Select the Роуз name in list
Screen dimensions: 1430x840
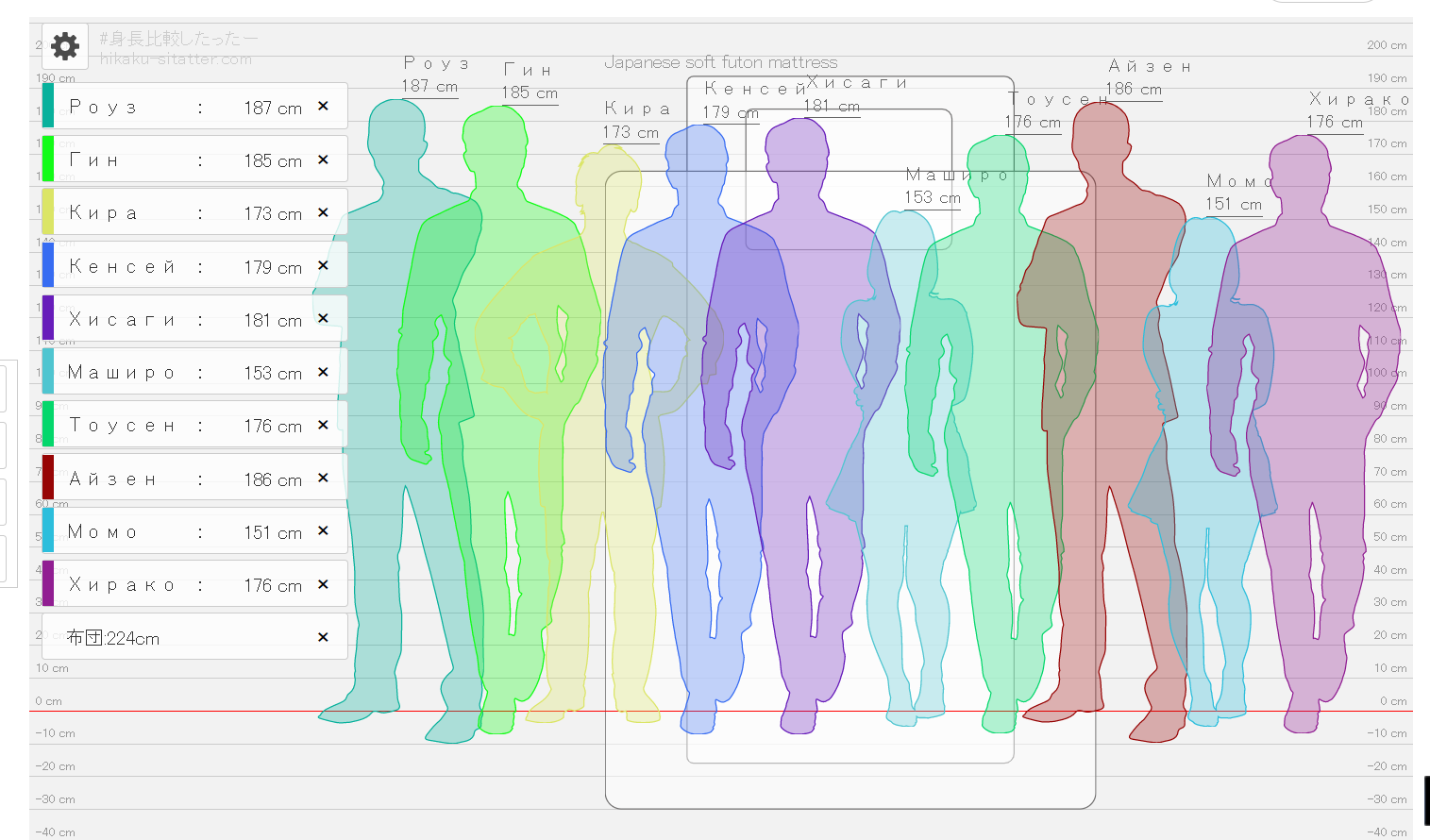click(103, 108)
